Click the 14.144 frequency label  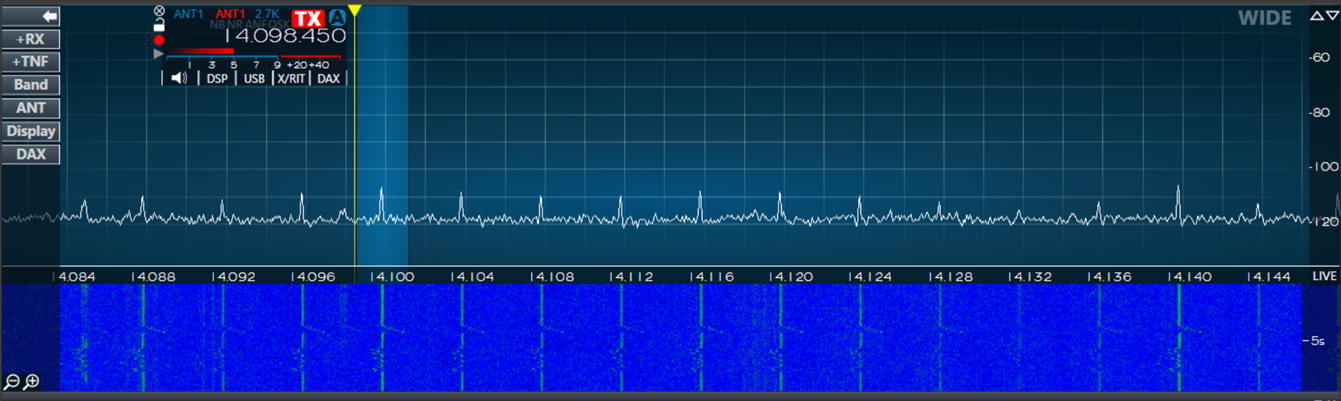pyautogui.click(x=1269, y=276)
